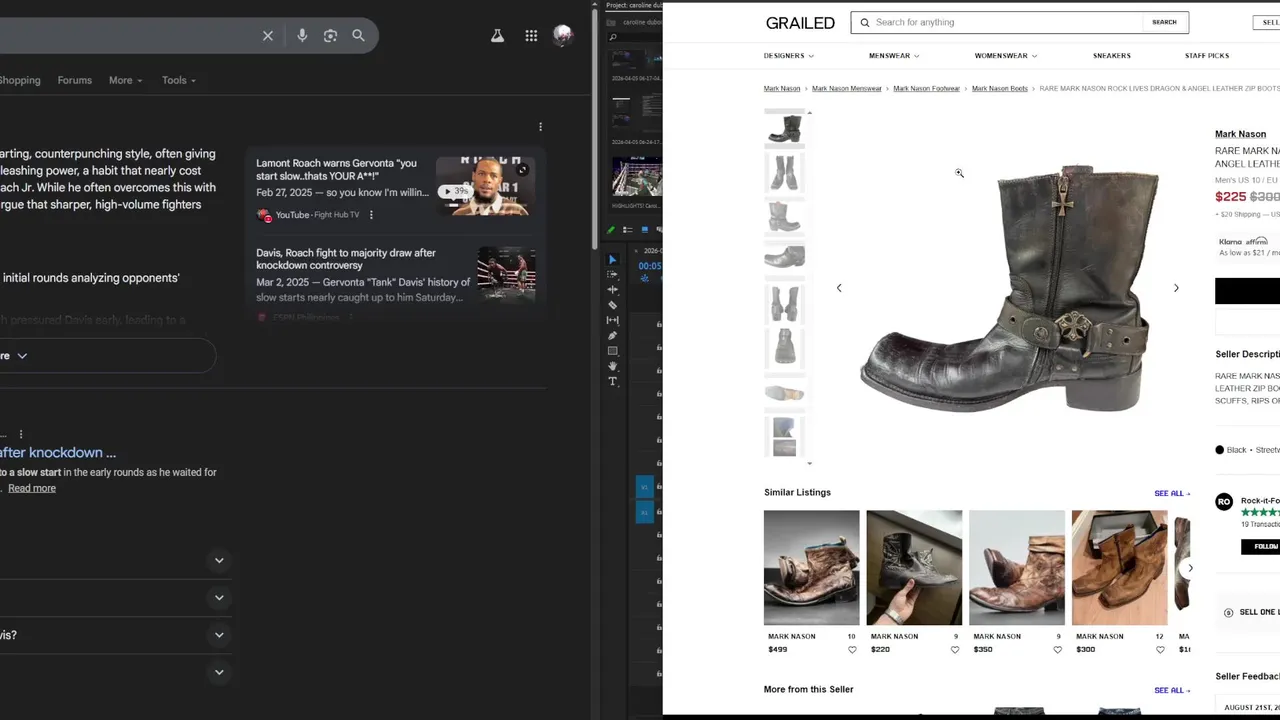
Task: Select the Type tool in Premiere
Action: pyautogui.click(x=613, y=382)
